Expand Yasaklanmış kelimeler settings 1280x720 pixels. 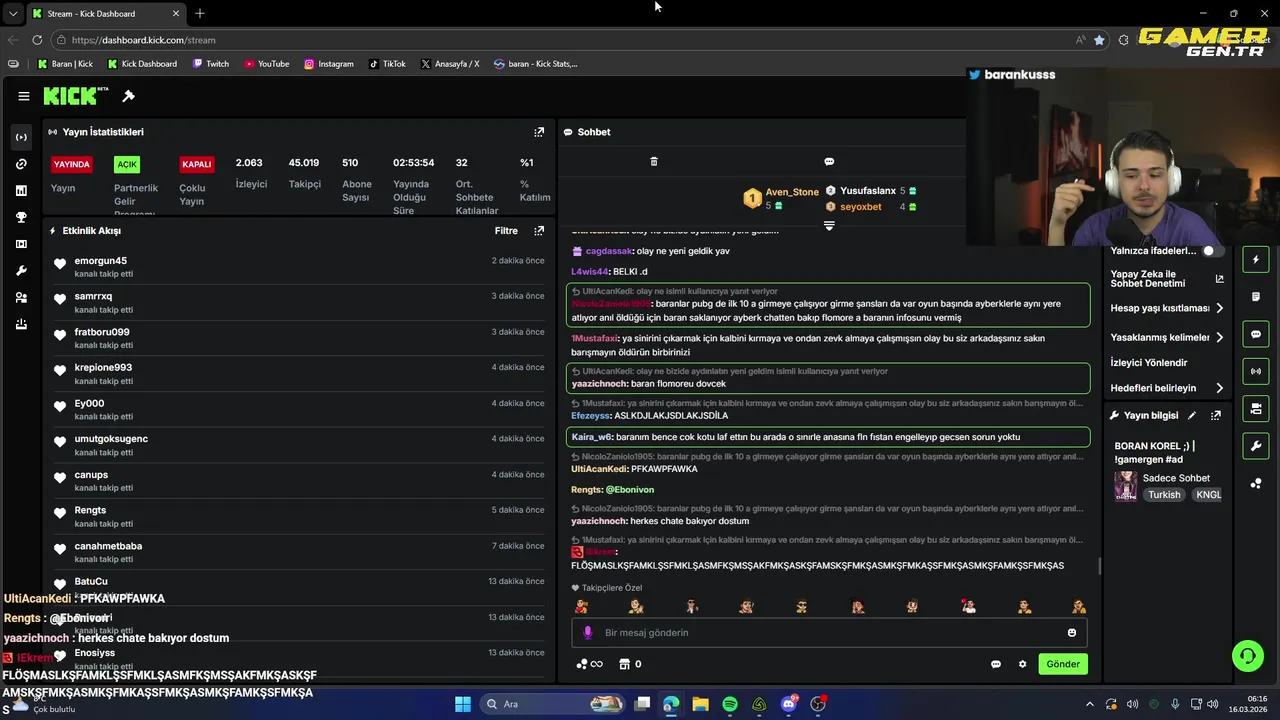[1167, 337]
